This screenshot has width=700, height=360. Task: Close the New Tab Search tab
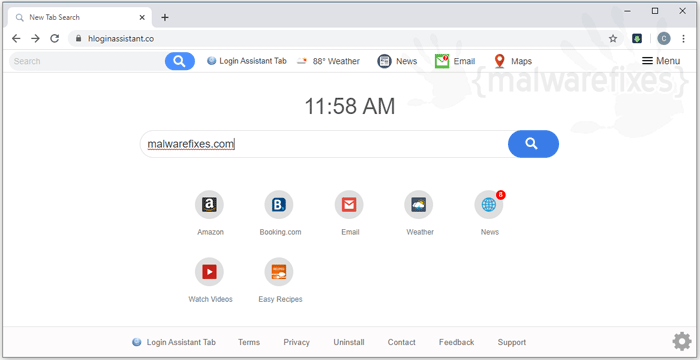click(142, 17)
